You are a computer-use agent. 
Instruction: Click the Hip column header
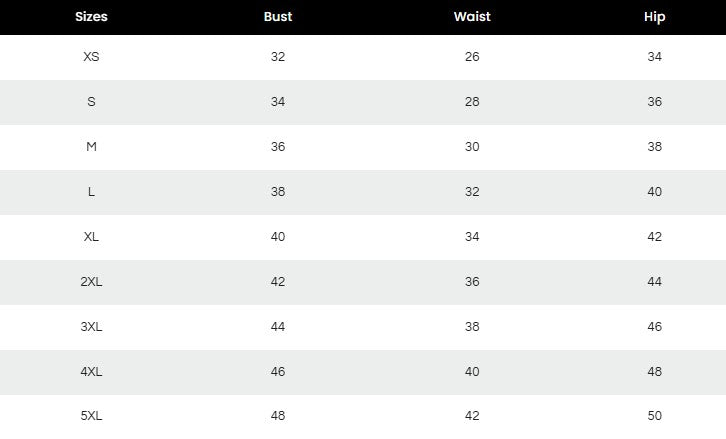655,17
